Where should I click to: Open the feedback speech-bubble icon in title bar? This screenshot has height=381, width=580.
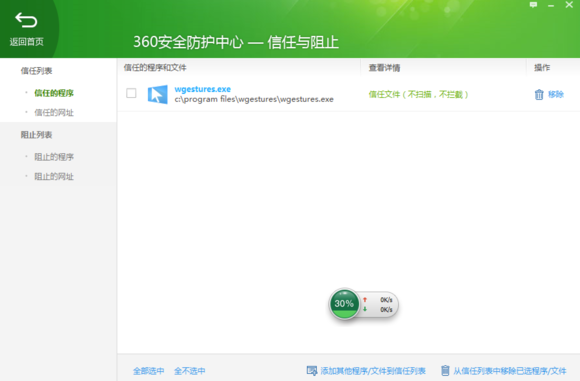point(533,5)
